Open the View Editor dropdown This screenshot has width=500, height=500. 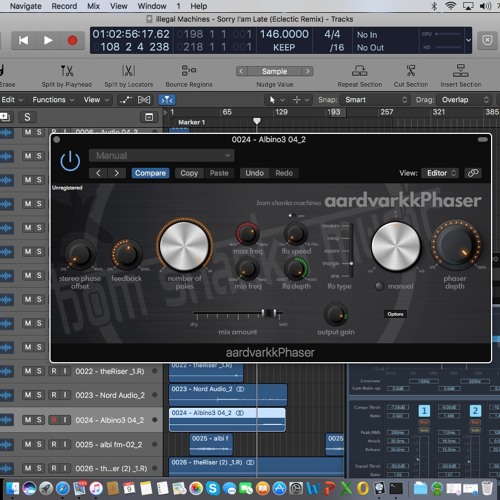click(x=440, y=173)
